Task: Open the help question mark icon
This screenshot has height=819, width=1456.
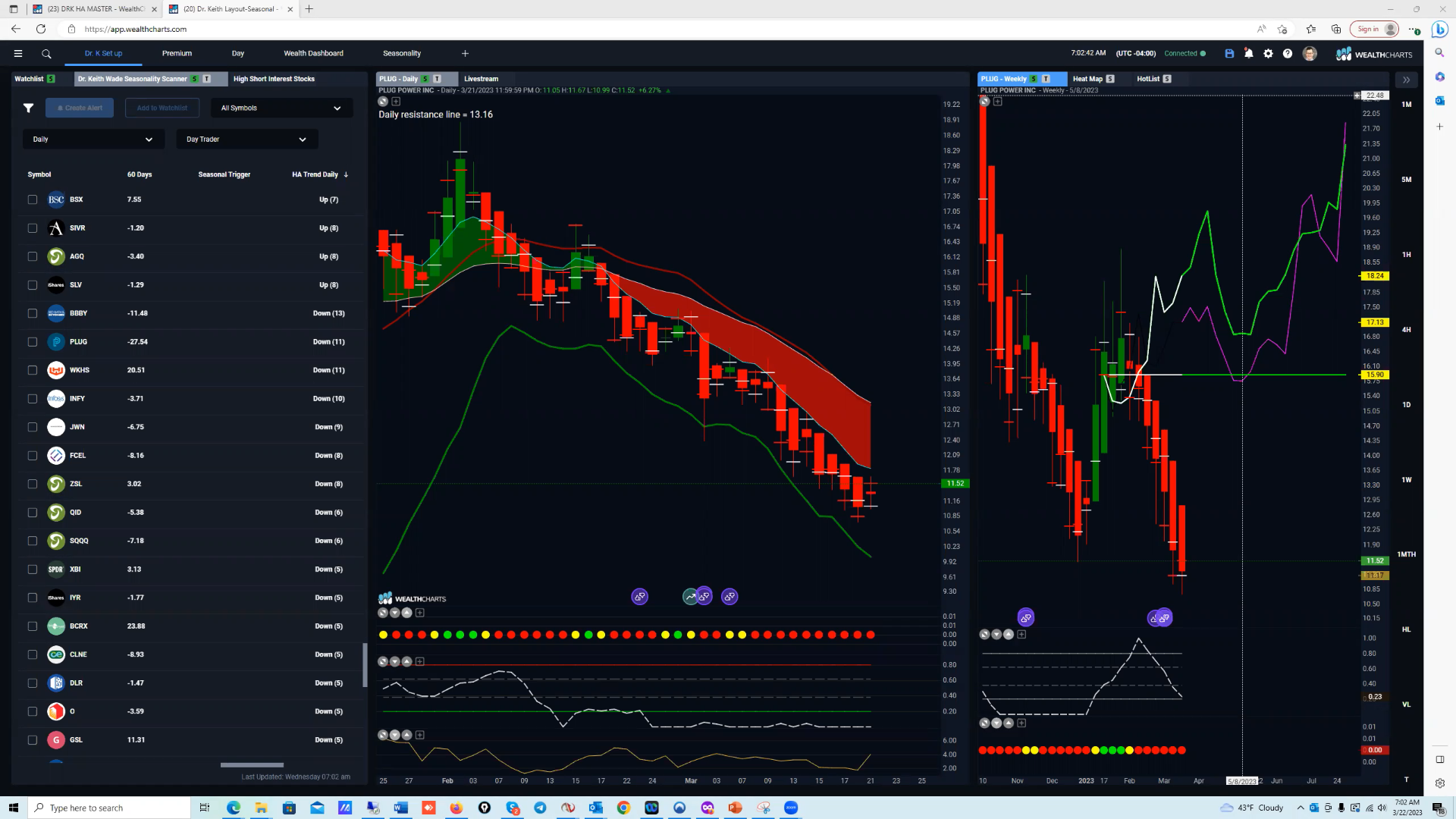Action: click(1288, 54)
